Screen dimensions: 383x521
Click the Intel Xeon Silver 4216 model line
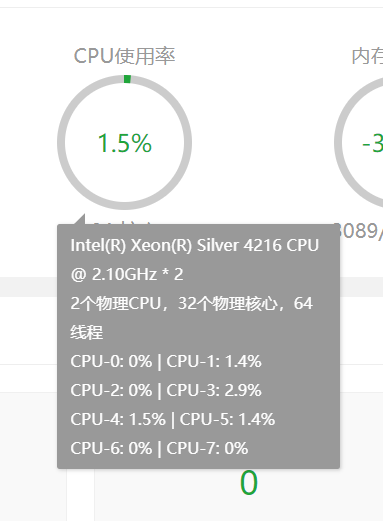point(195,246)
